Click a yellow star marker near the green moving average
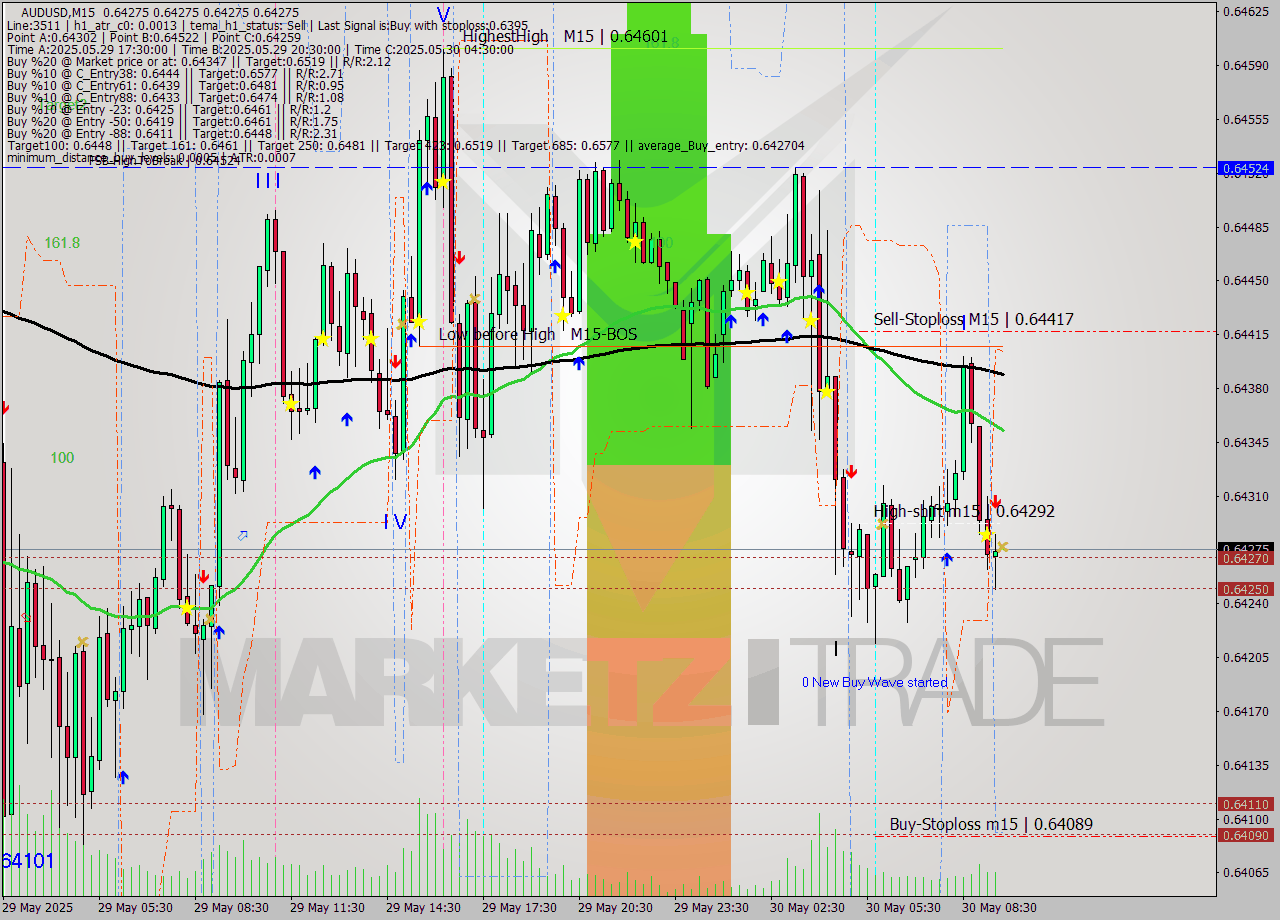The image size is (1280, 920). pyautogui.click(x=186, y=607)
